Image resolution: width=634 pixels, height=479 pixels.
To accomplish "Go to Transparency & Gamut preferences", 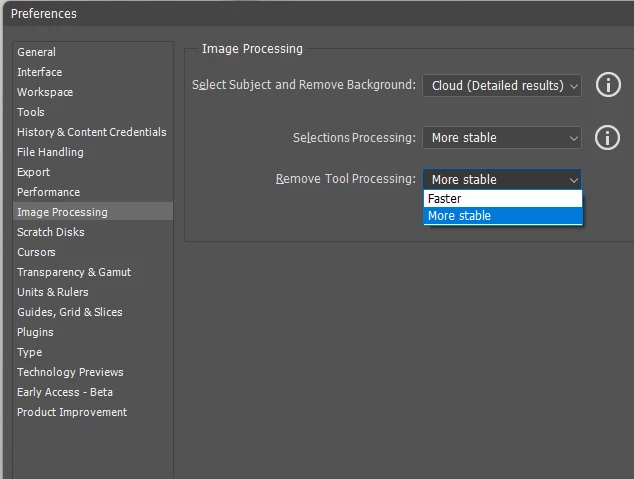I will pyautogui.click(x=74, y=272).
